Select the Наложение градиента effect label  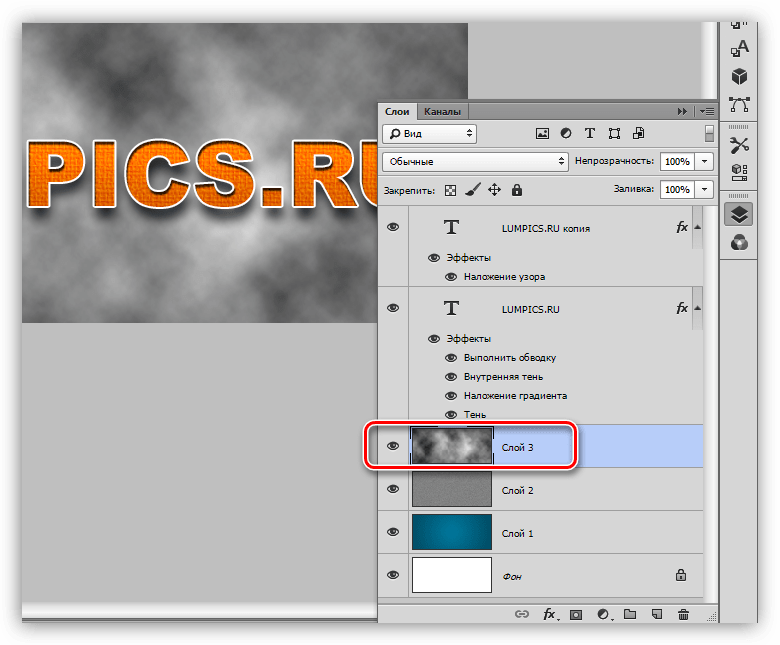click(x=515, y=396)
